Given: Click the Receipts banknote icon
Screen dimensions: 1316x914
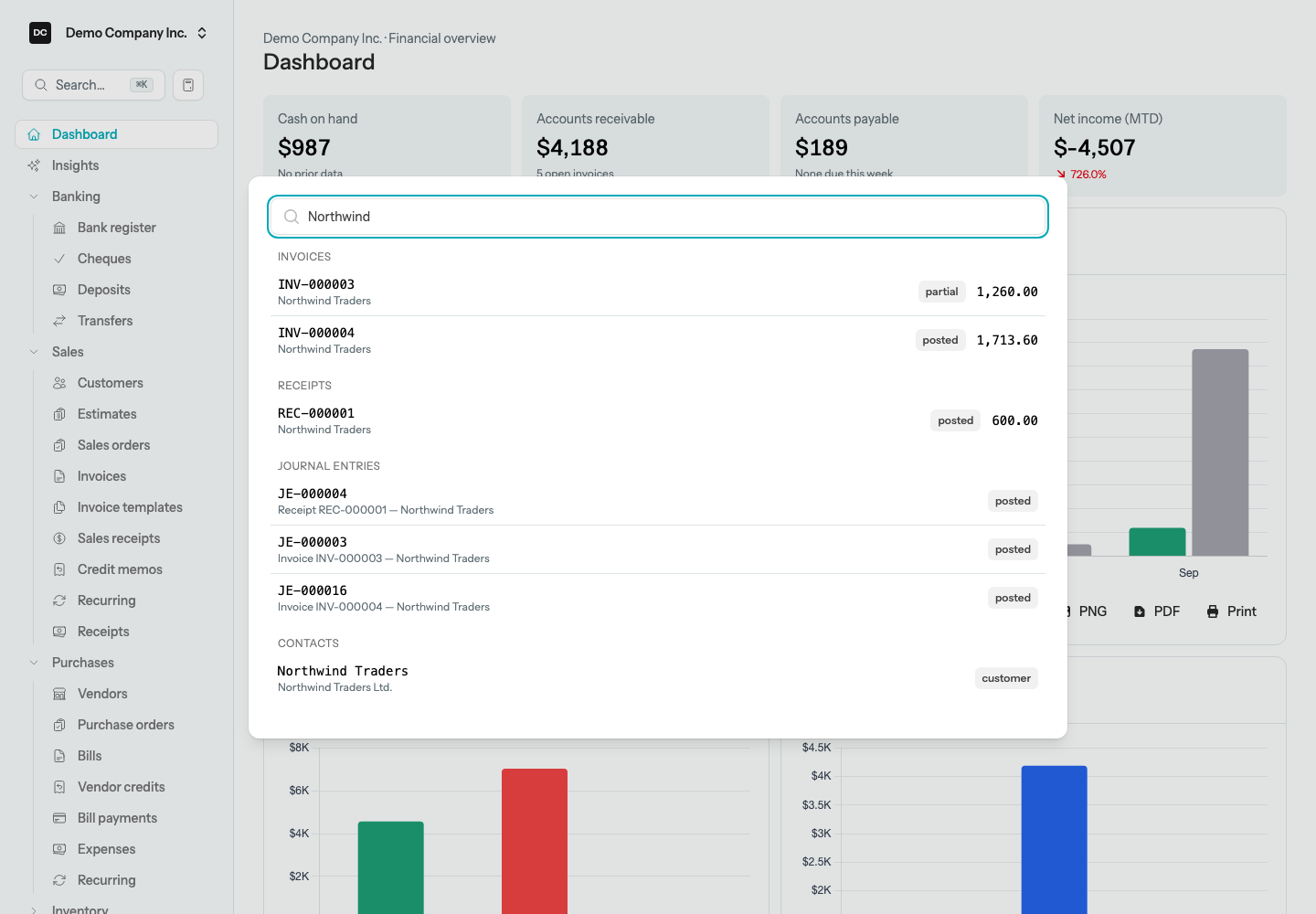Looking at the screenshot, I should 59,632.
